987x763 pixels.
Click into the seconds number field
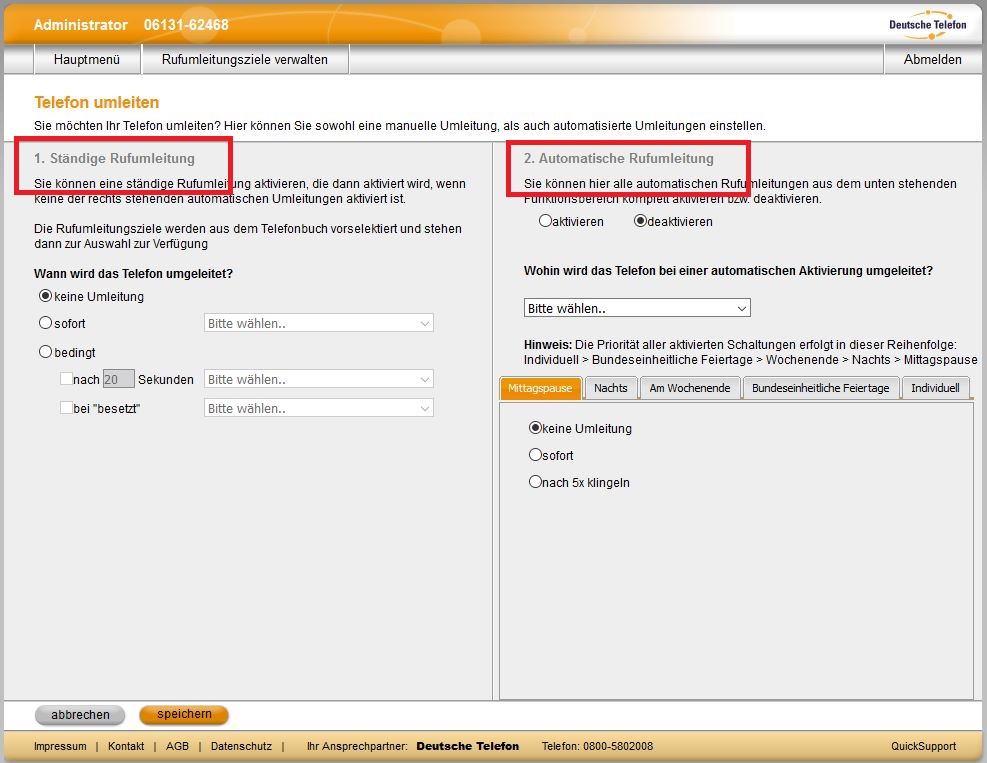pos(118,379)
